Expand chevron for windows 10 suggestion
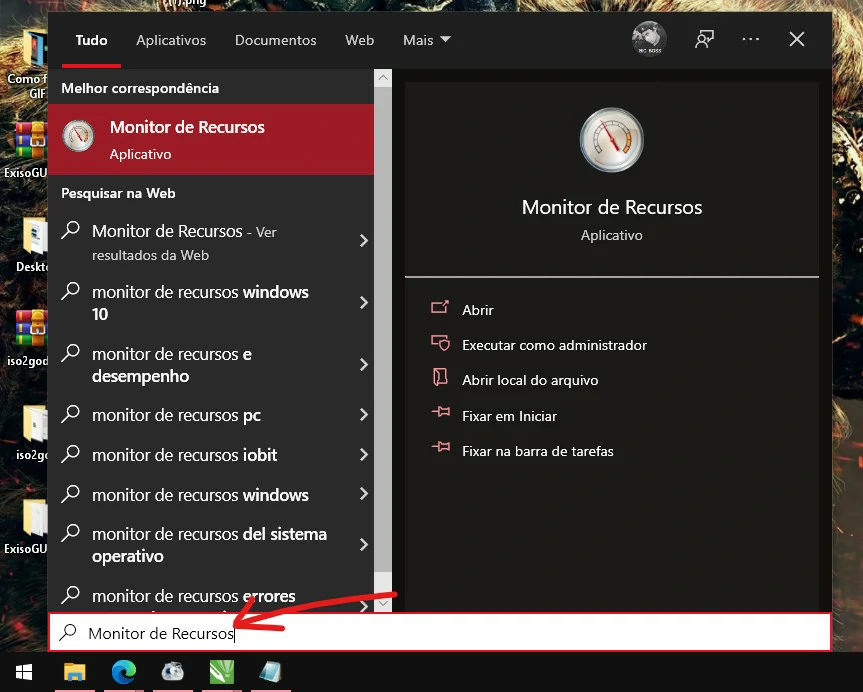Image resolution: width=863 pixels, height=692 pixels. 363,302
